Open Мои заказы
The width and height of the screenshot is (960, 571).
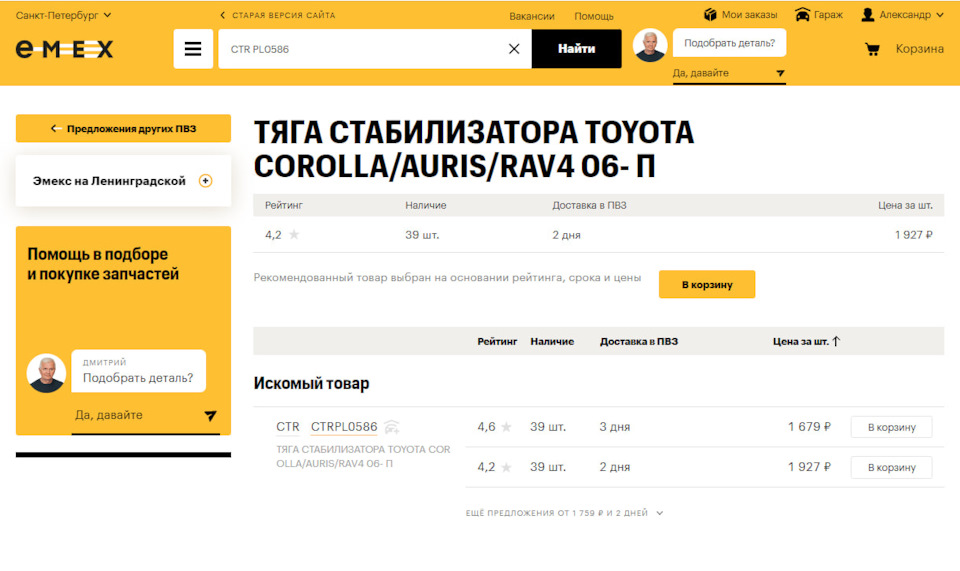(x=749, y=15)
